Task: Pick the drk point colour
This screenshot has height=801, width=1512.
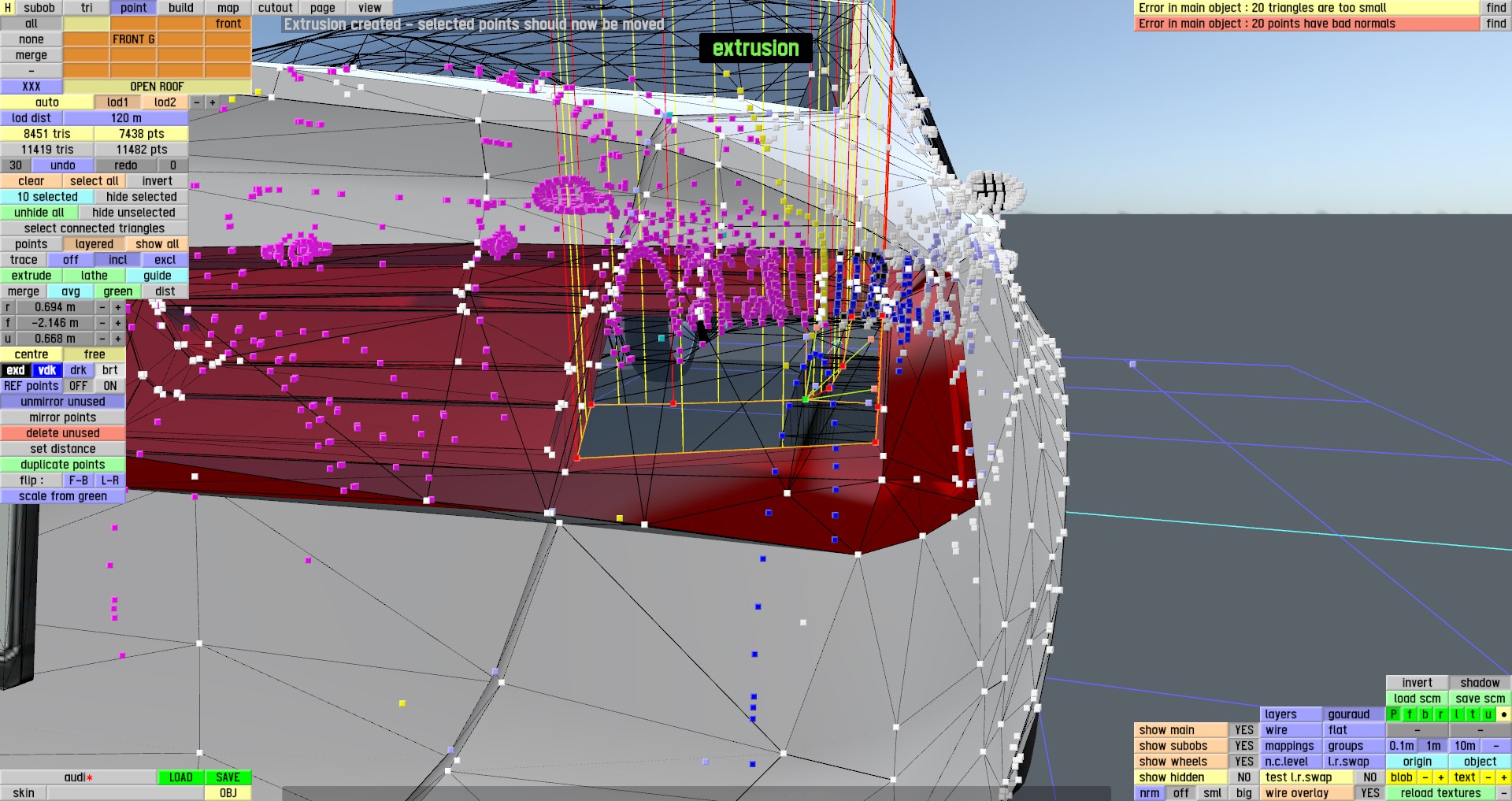Action: (x=79, y=370)
